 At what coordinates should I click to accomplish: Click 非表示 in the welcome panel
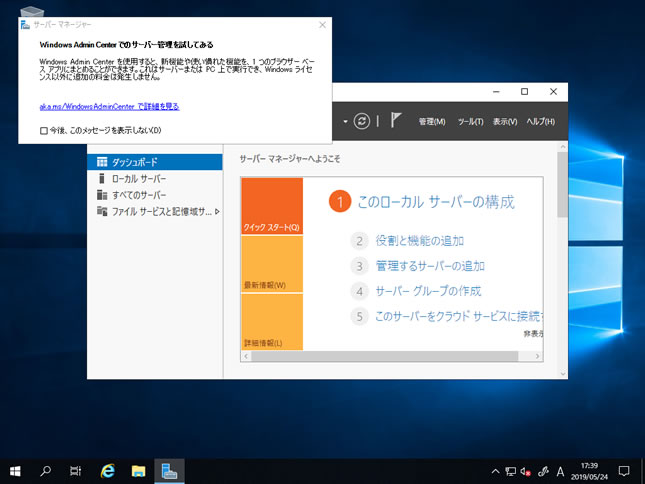coord(533,333)
